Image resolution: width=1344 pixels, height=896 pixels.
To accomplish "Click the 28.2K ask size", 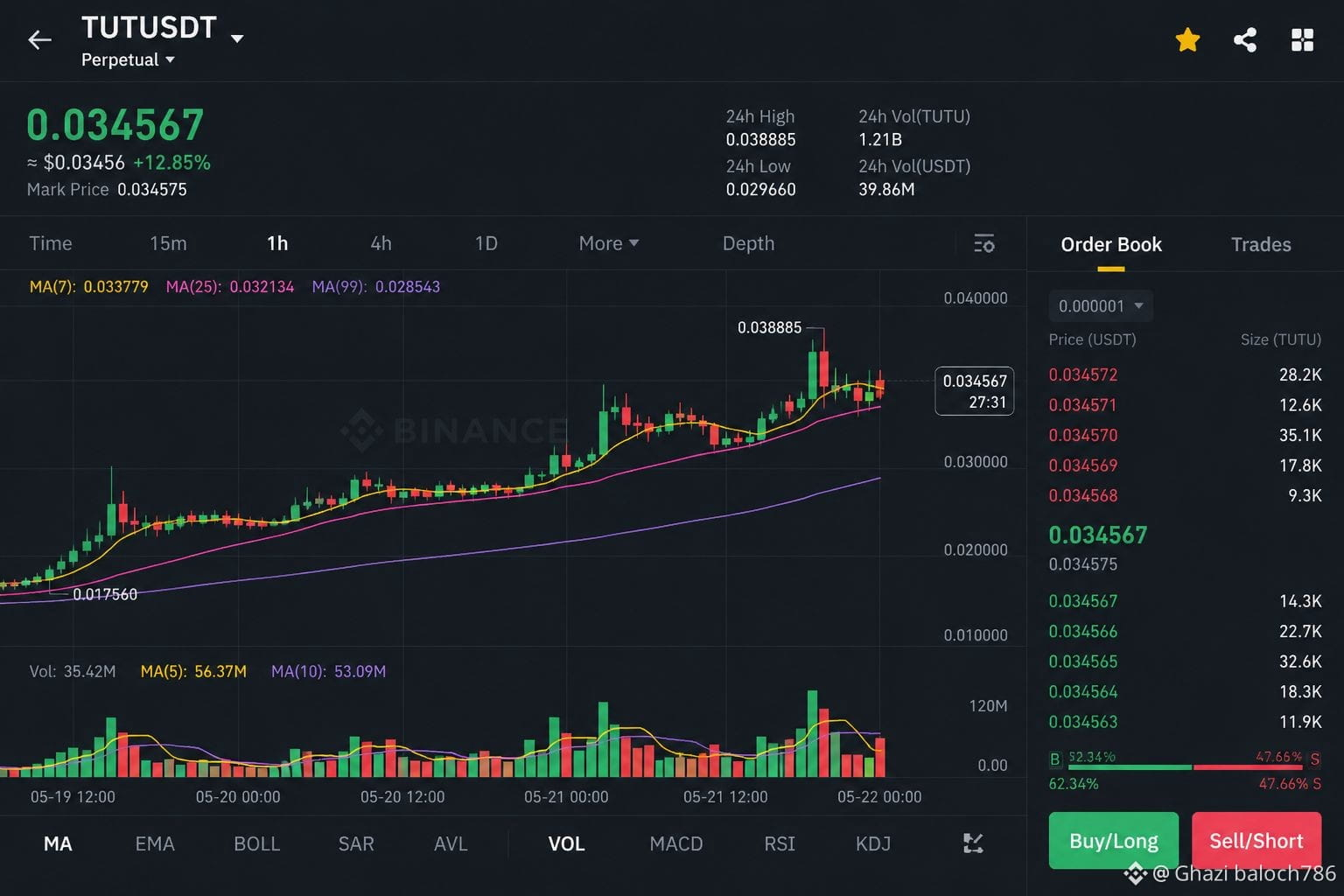I will [x=1300, y=374].
